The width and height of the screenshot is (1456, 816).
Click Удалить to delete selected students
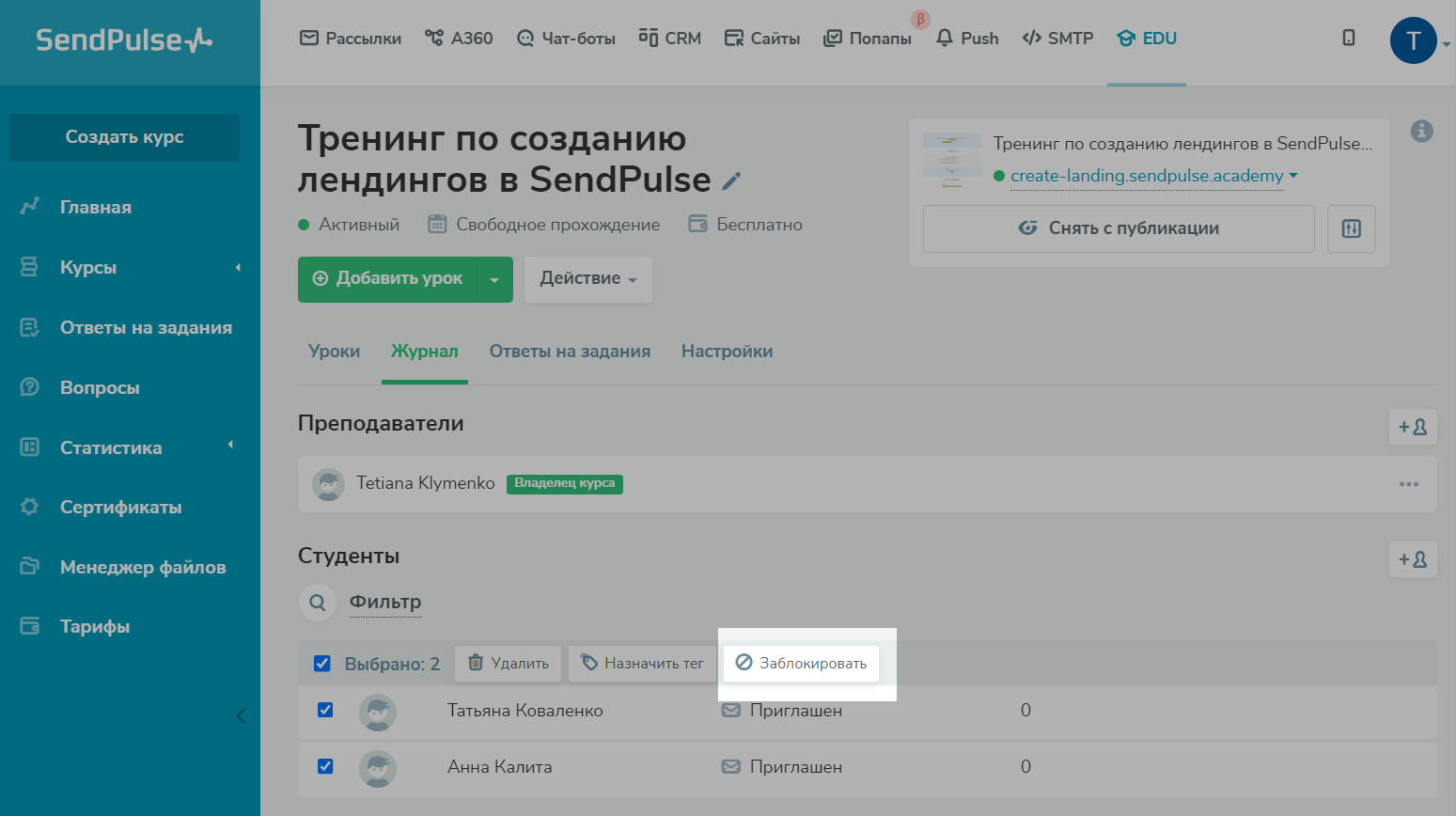(509, 664)
